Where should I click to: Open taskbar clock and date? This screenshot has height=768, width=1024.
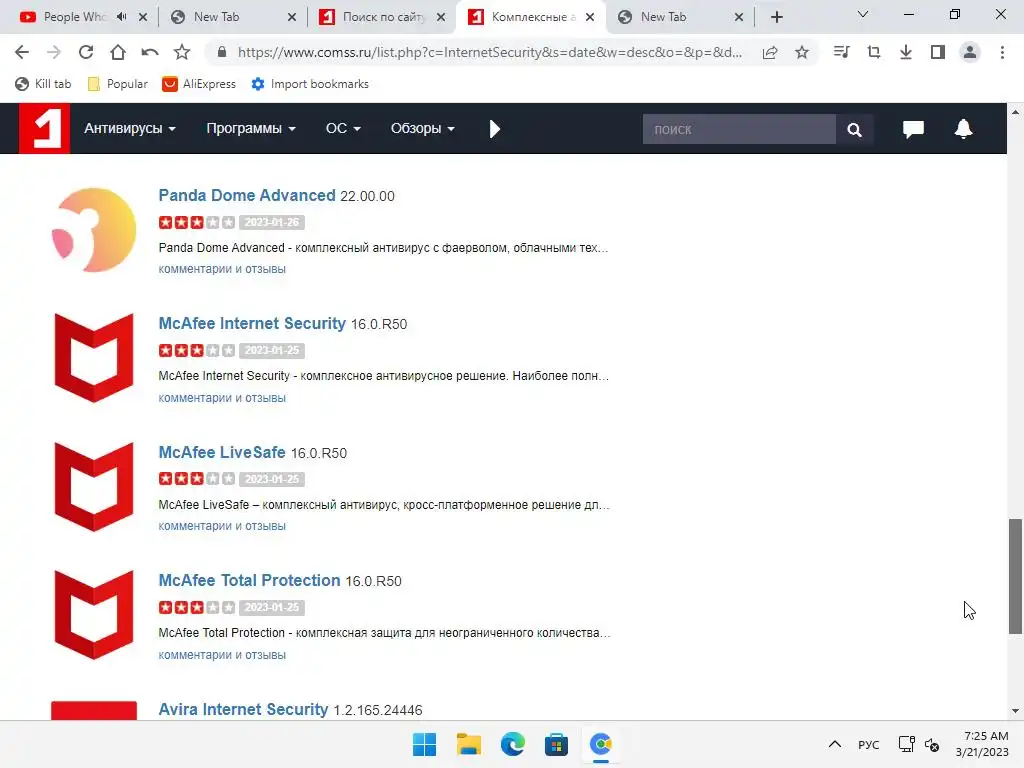pyautogui.click(x=982, y=744)
